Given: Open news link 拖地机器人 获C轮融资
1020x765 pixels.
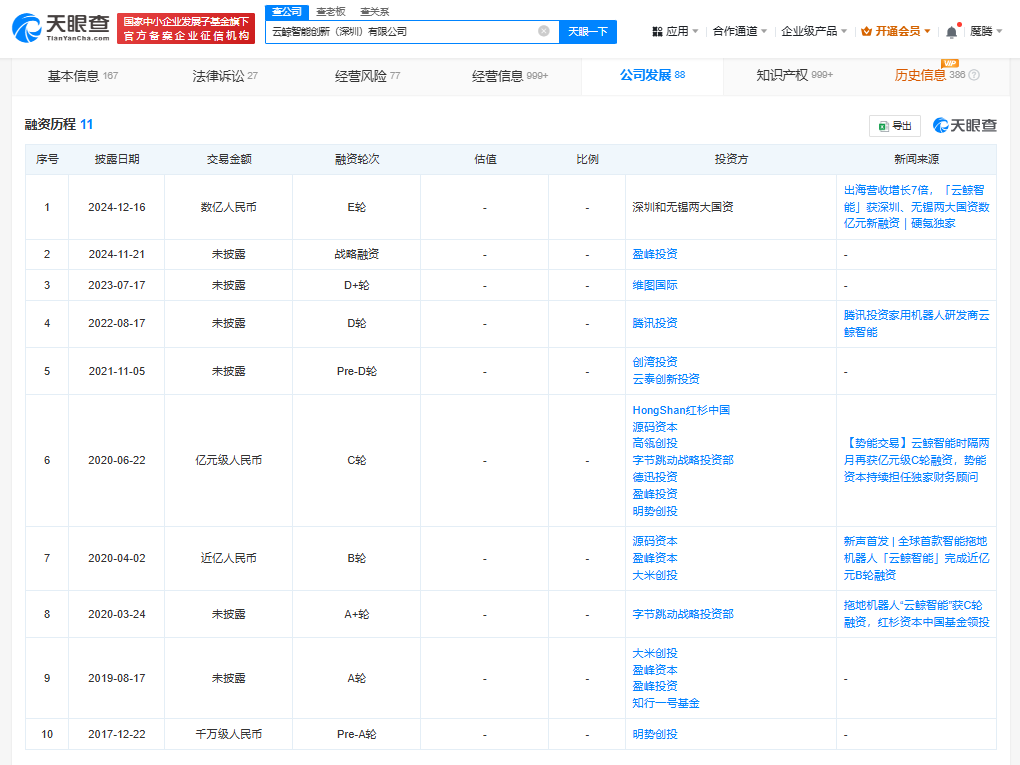Looking at the screenshot, I should [x=917, y=613].
